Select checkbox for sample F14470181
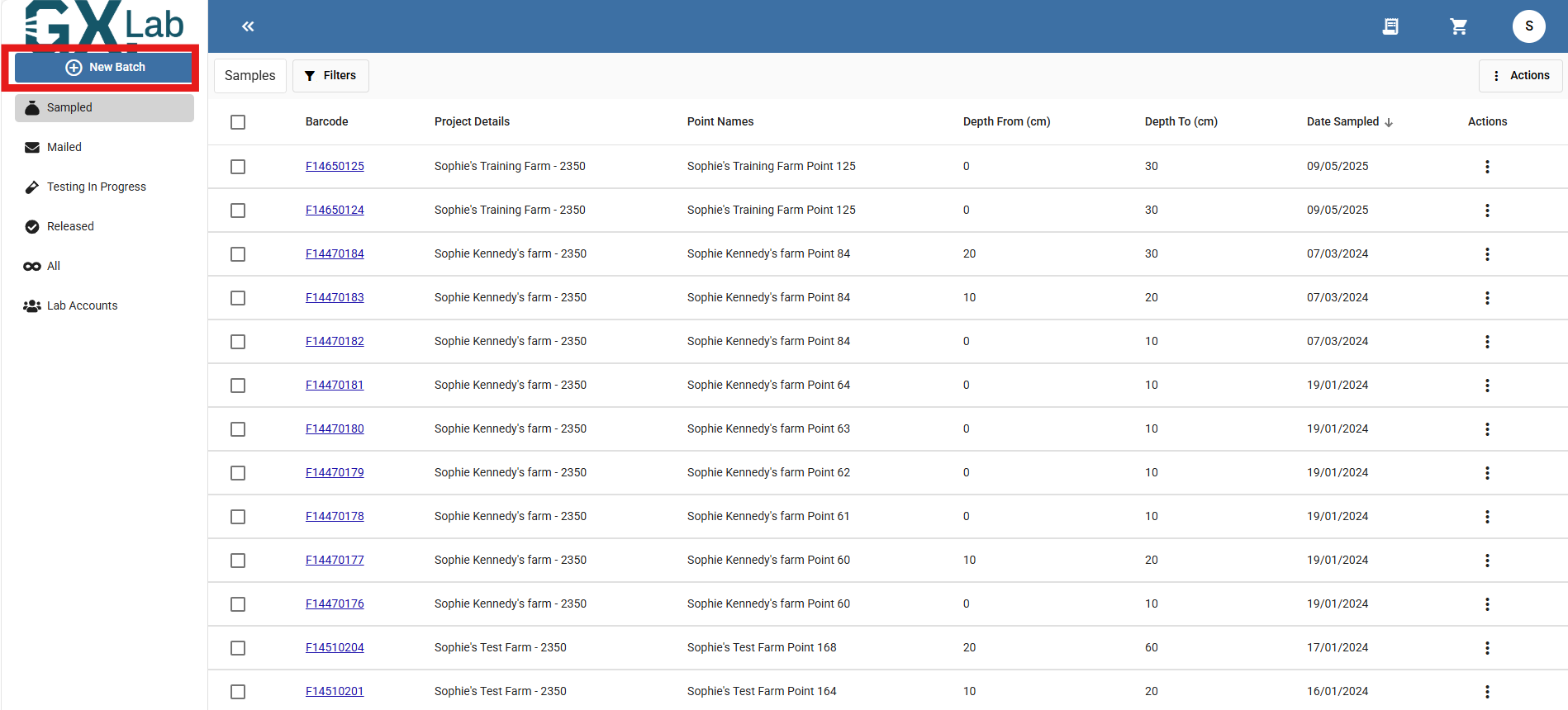Viewport: 1568px width, 710px height. coord(238,386)
